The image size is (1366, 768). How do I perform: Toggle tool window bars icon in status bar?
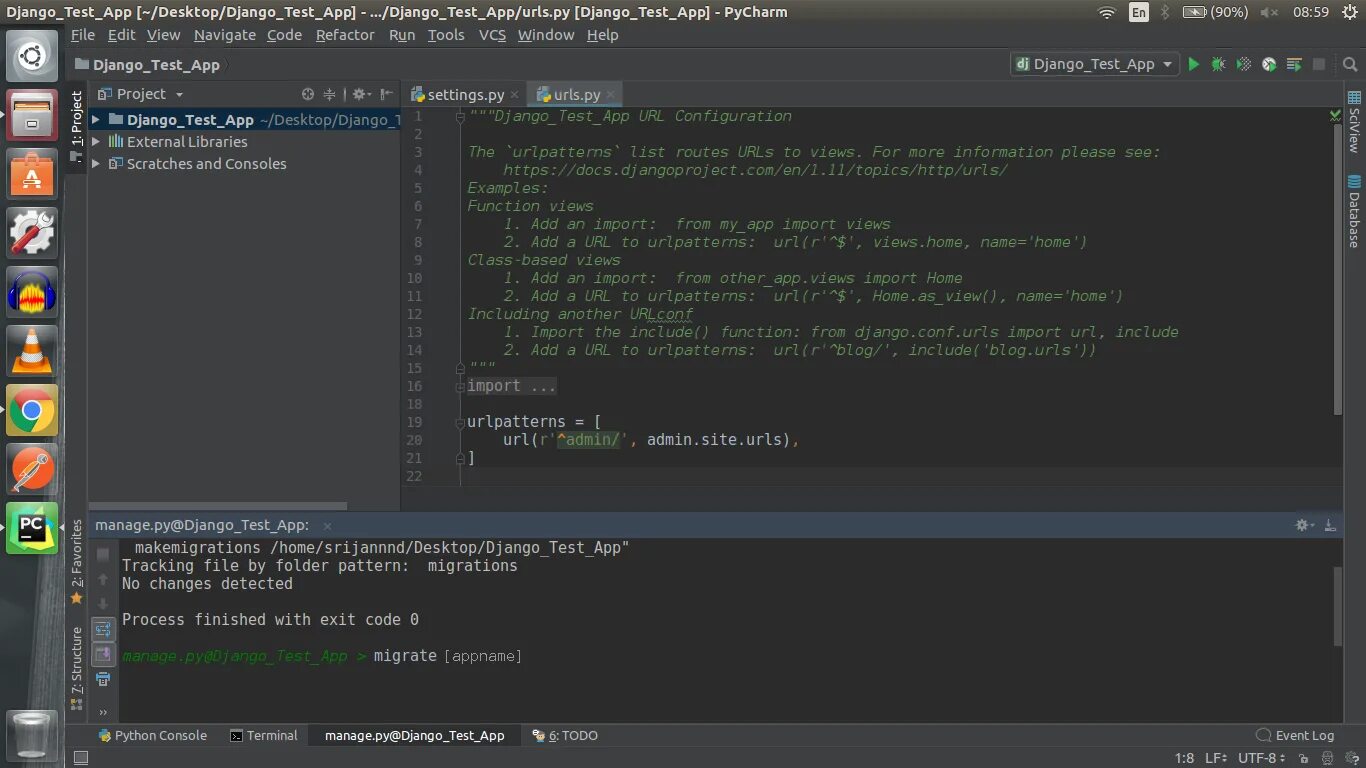click(x=81, y=758)
